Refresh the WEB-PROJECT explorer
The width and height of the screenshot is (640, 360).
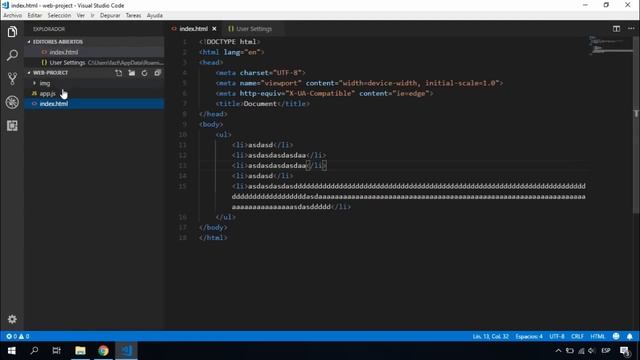(x=144, y=73)
